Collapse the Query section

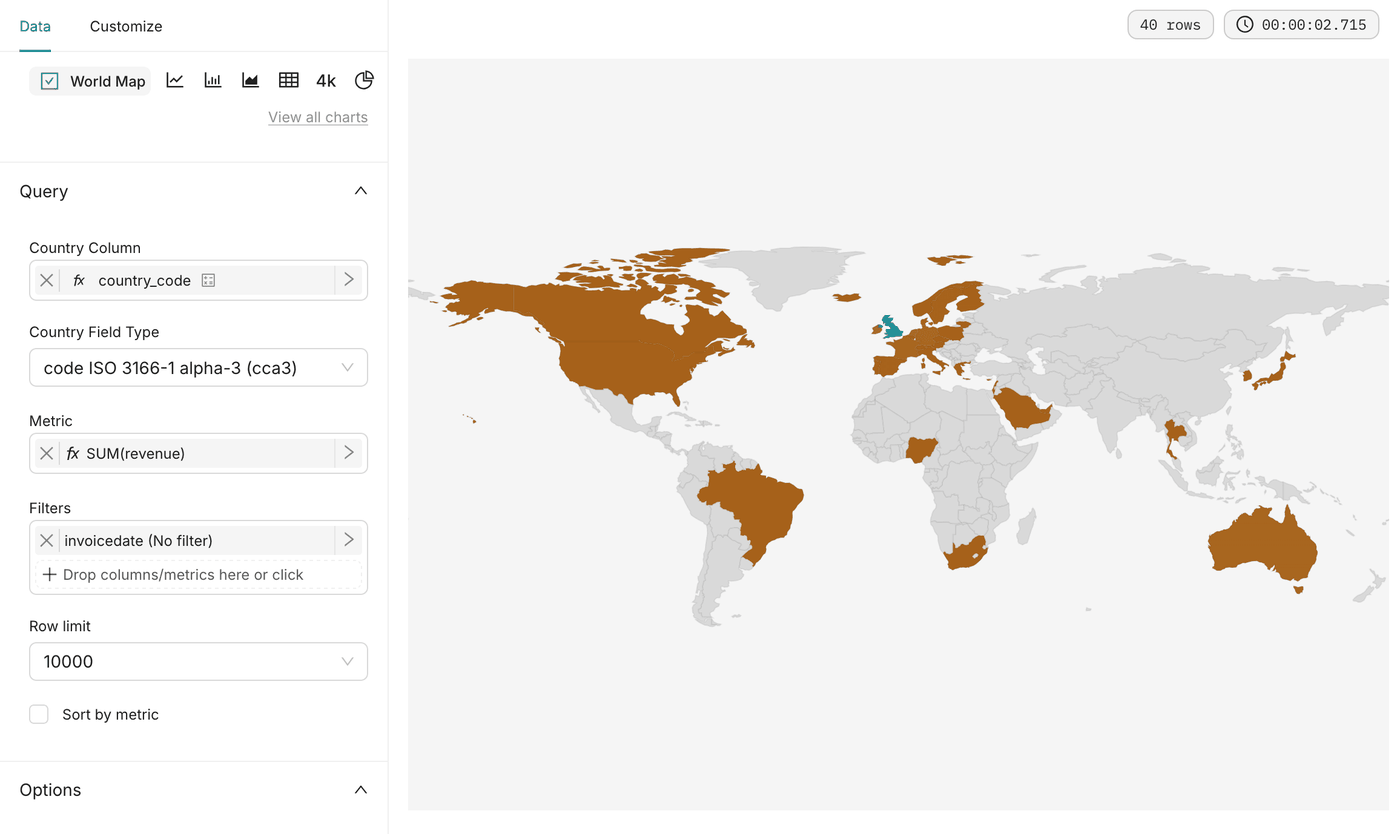pyautogui.click(x=361, y=191)
